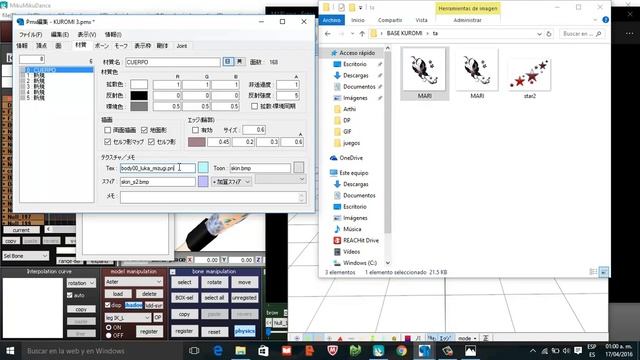Select the OFF radio button in model manipulation
Viewport: 640px width, 360px height.
click(x=109, y=335)
